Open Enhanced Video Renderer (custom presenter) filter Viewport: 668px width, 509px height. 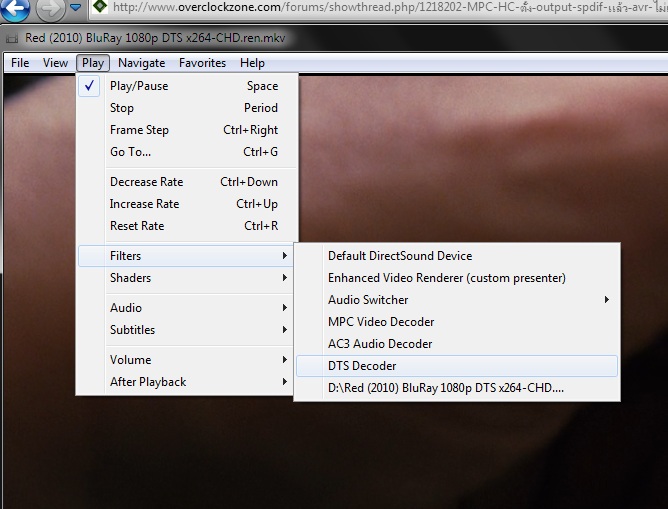[x=457, y=278]
